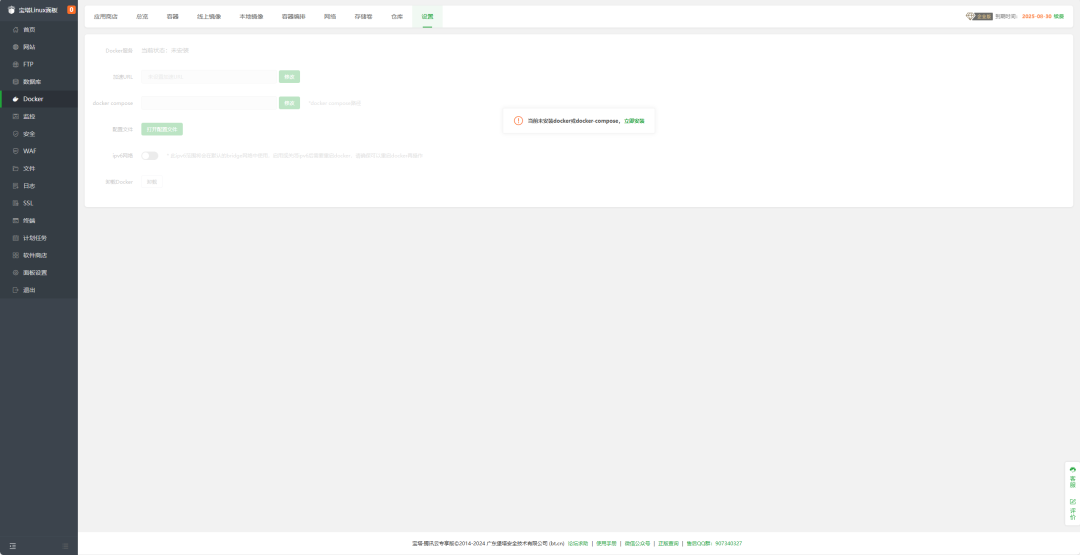Click the BaoTa panel logo icon
This screenshot has width=1080, height=555.
click(x=11, y=10)
